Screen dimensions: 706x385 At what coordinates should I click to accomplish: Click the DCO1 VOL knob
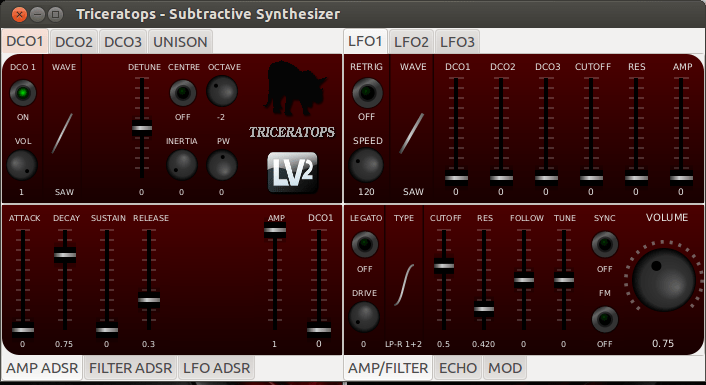22,165
